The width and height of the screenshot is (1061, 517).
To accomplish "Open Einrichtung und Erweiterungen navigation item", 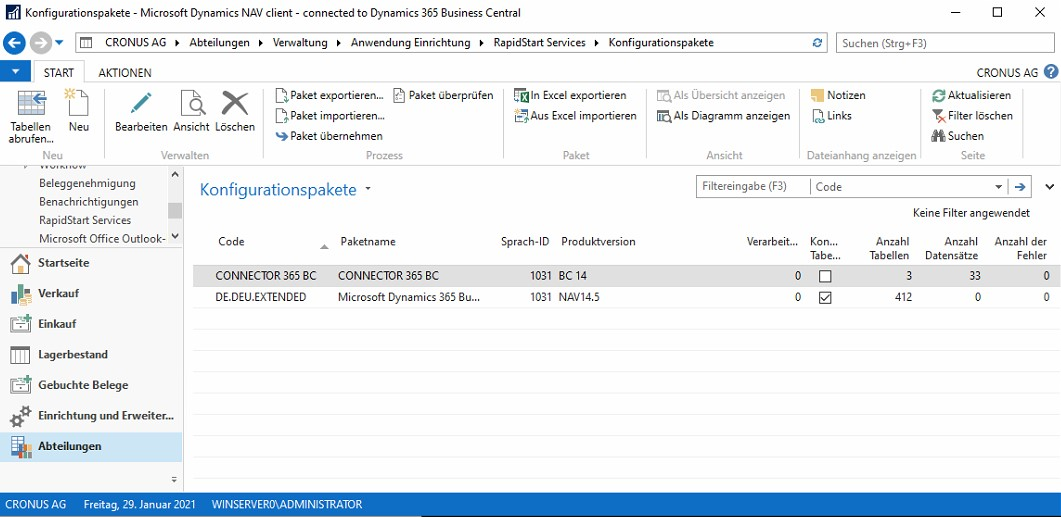I will point(91,415).
